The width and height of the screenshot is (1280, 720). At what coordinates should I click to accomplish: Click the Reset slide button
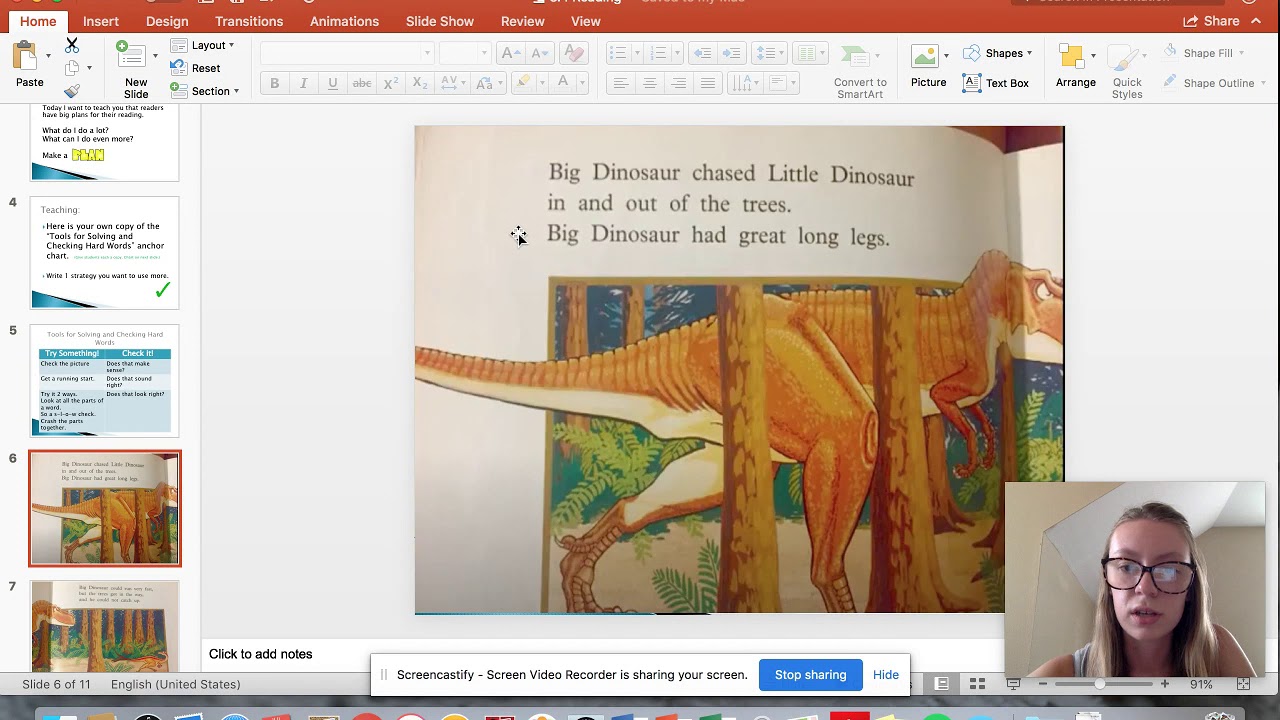[x=196, y=68]
